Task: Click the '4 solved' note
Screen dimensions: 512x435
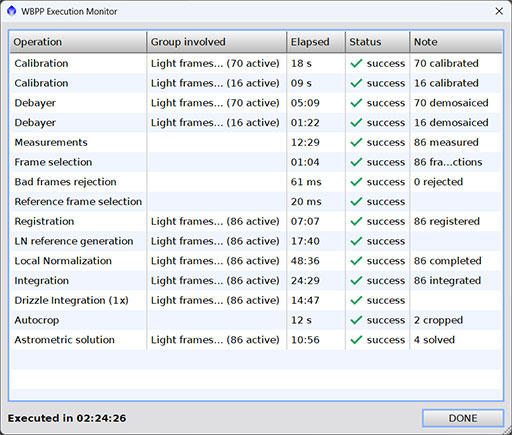Action: [434, 340]
